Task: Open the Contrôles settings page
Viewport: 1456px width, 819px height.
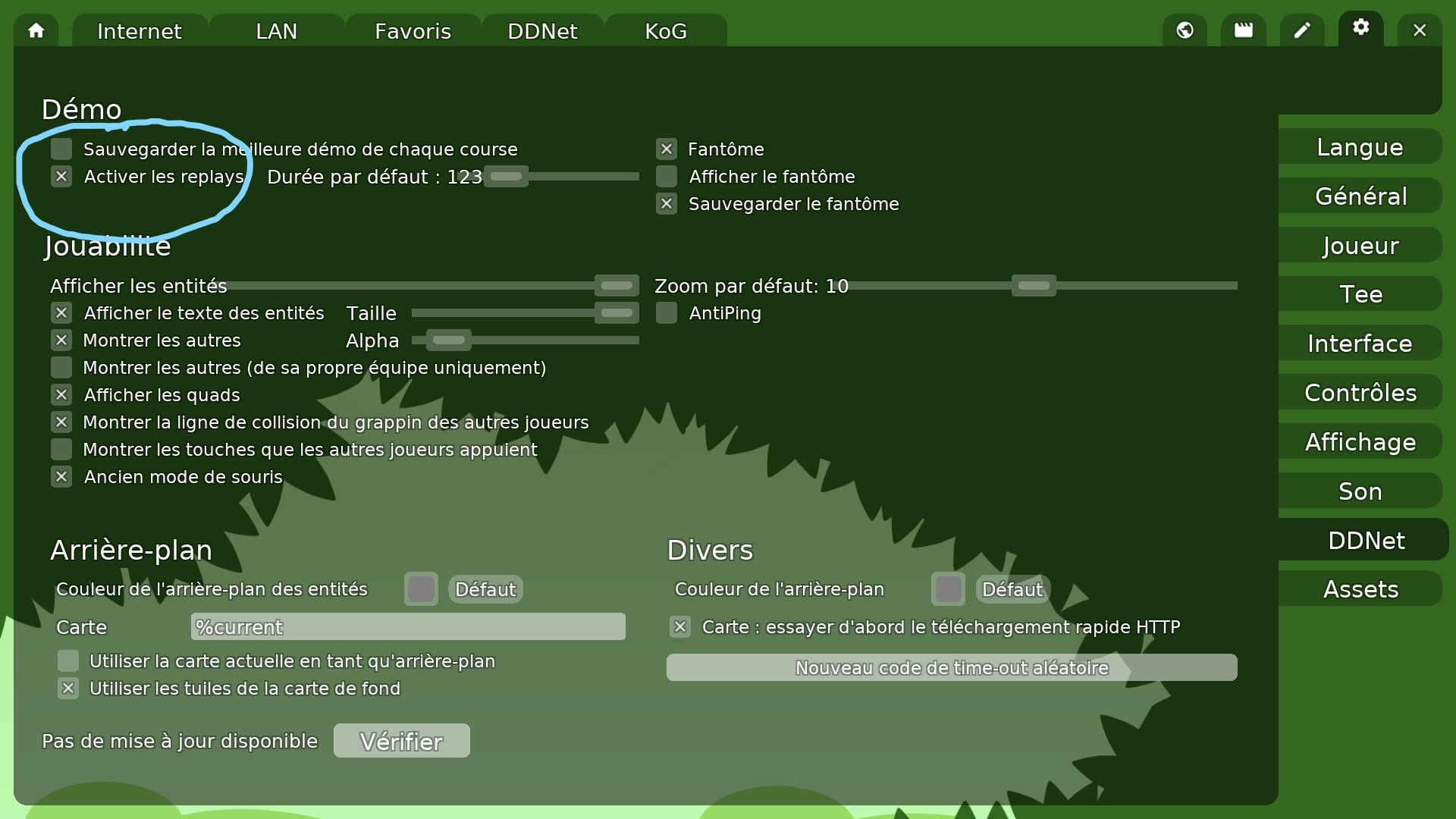Action: [x=1360, y=393]
